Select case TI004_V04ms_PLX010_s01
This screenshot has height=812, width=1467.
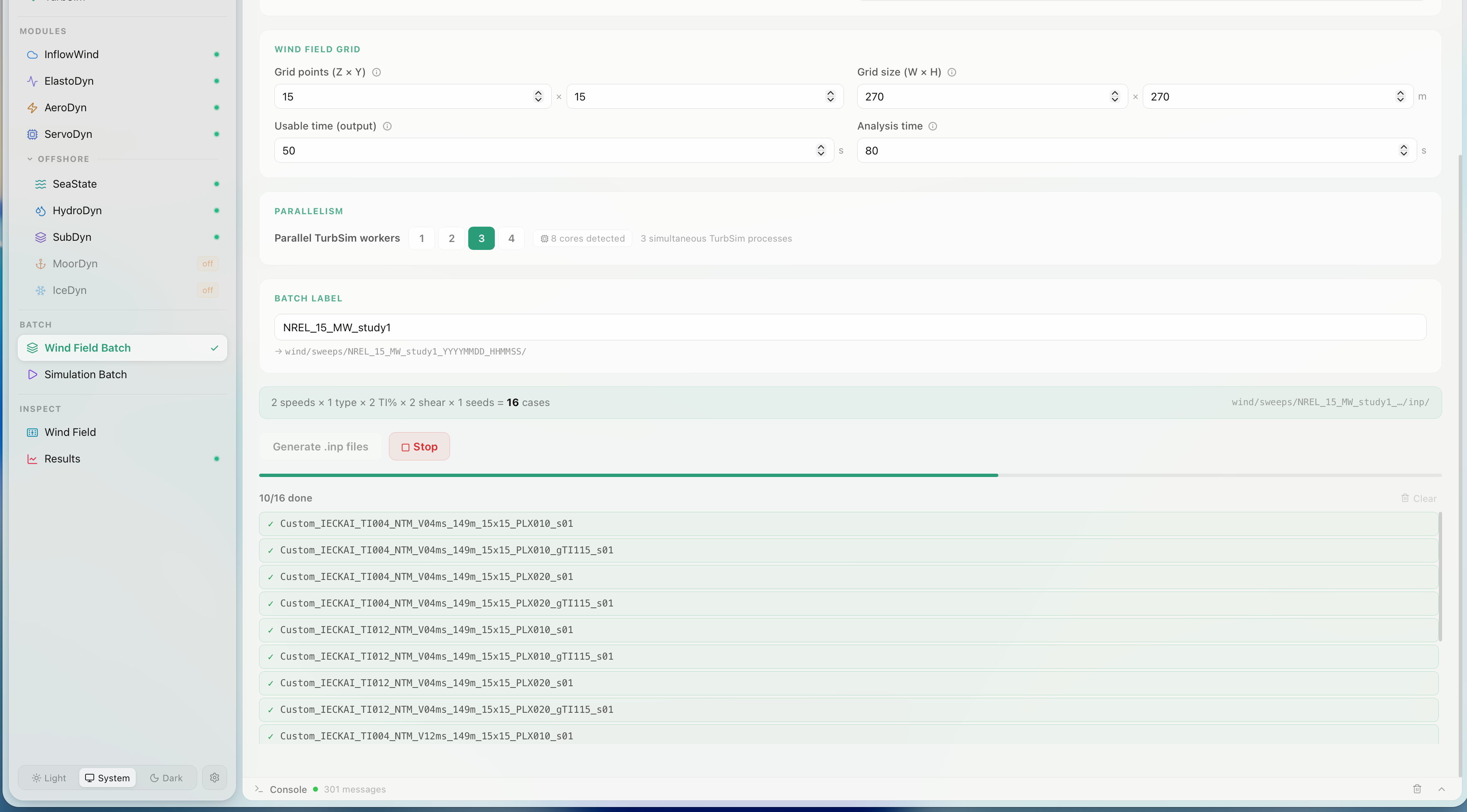click(x=848, y=524)
